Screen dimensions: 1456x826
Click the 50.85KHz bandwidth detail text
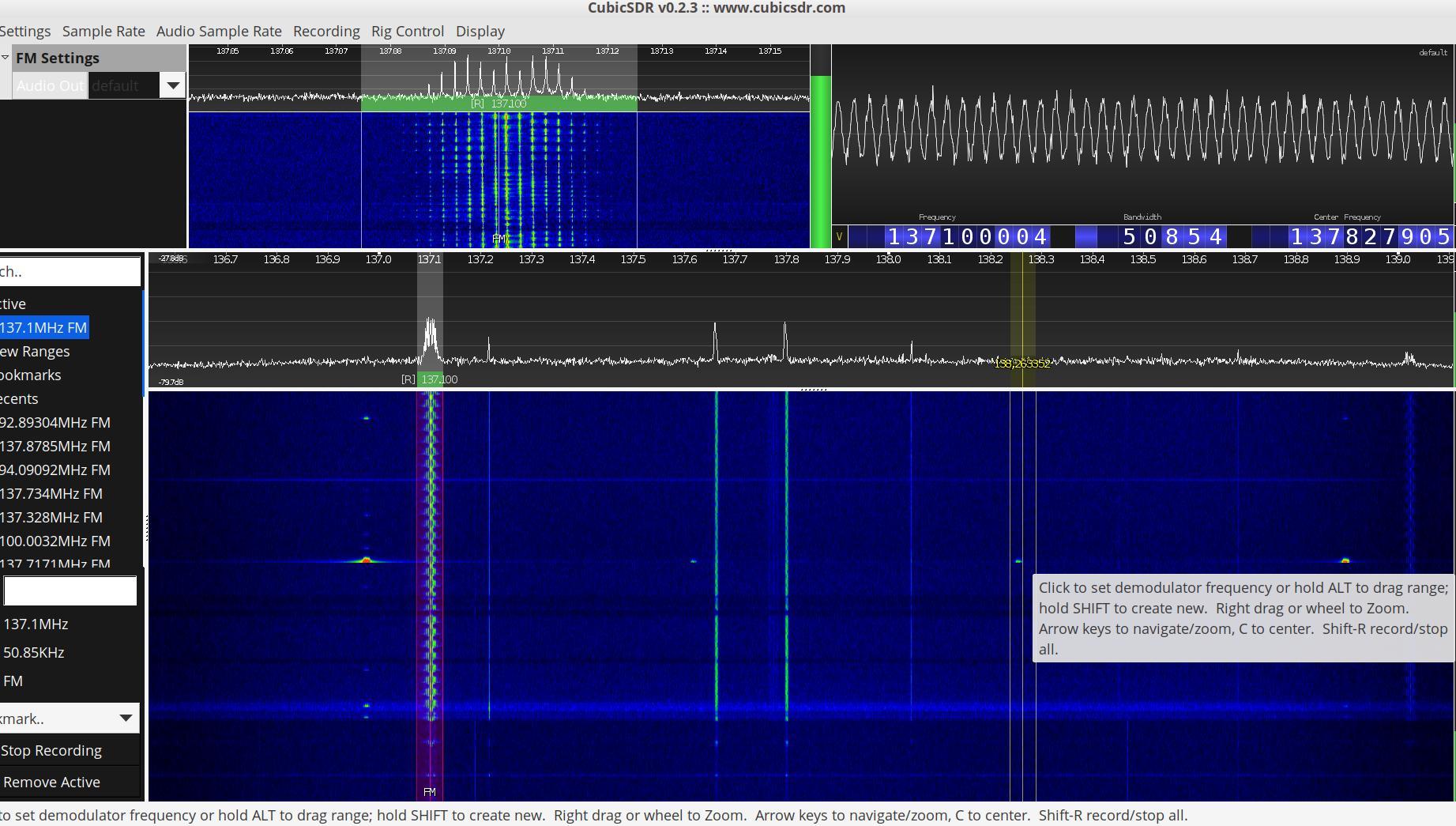point(34,652)
